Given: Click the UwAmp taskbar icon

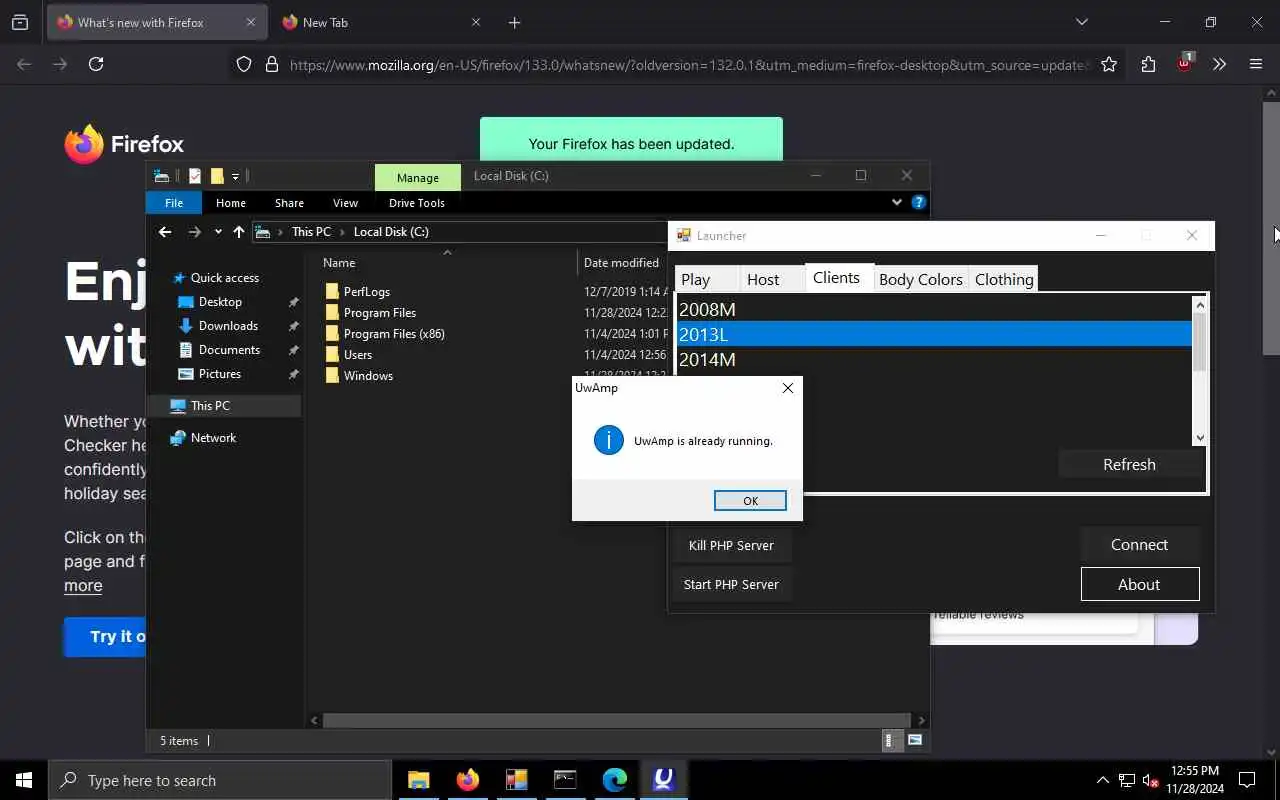Looking at the screenshot, I should (663, 780).
